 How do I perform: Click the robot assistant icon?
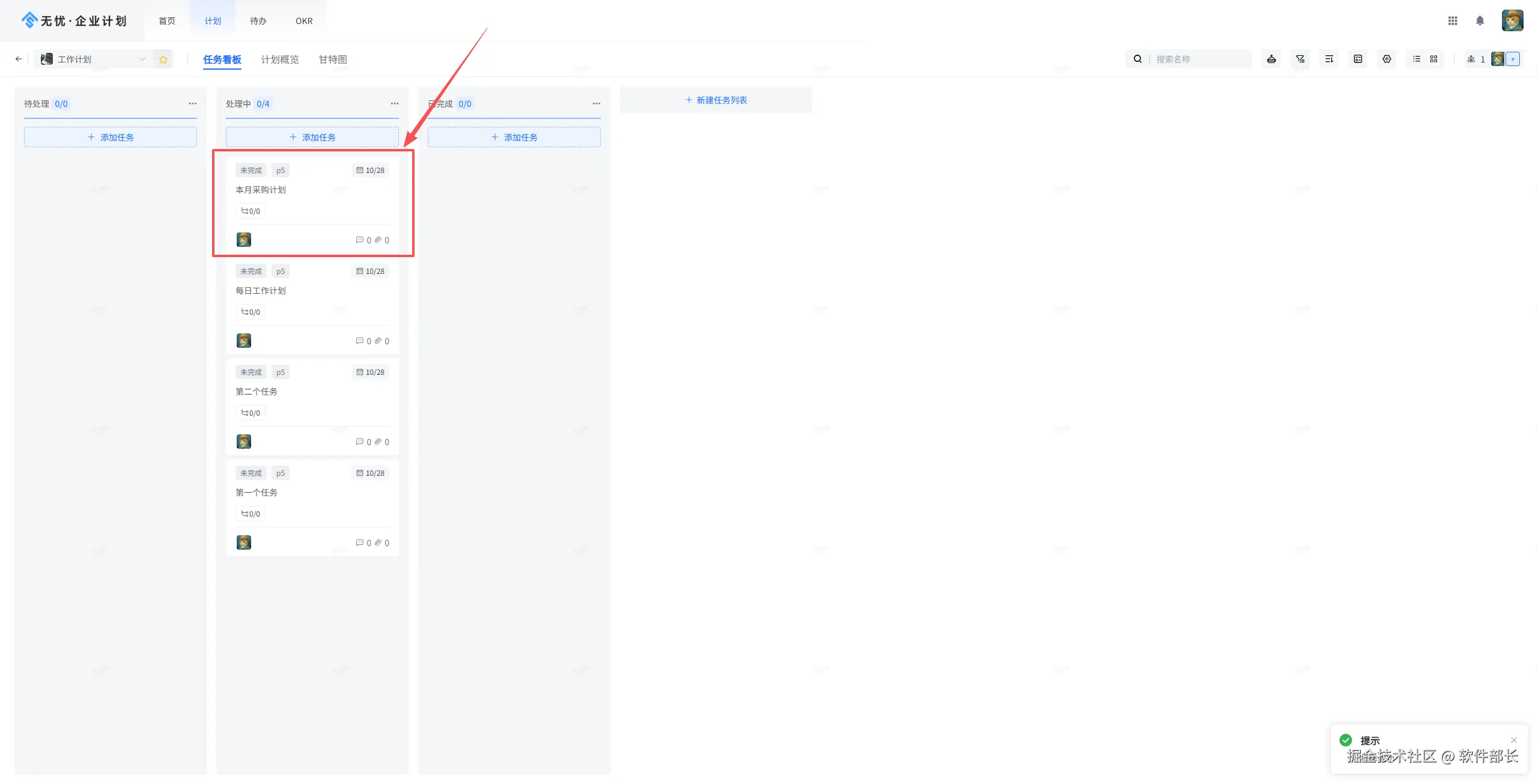pyautogui.click(x=1271, y=59)
